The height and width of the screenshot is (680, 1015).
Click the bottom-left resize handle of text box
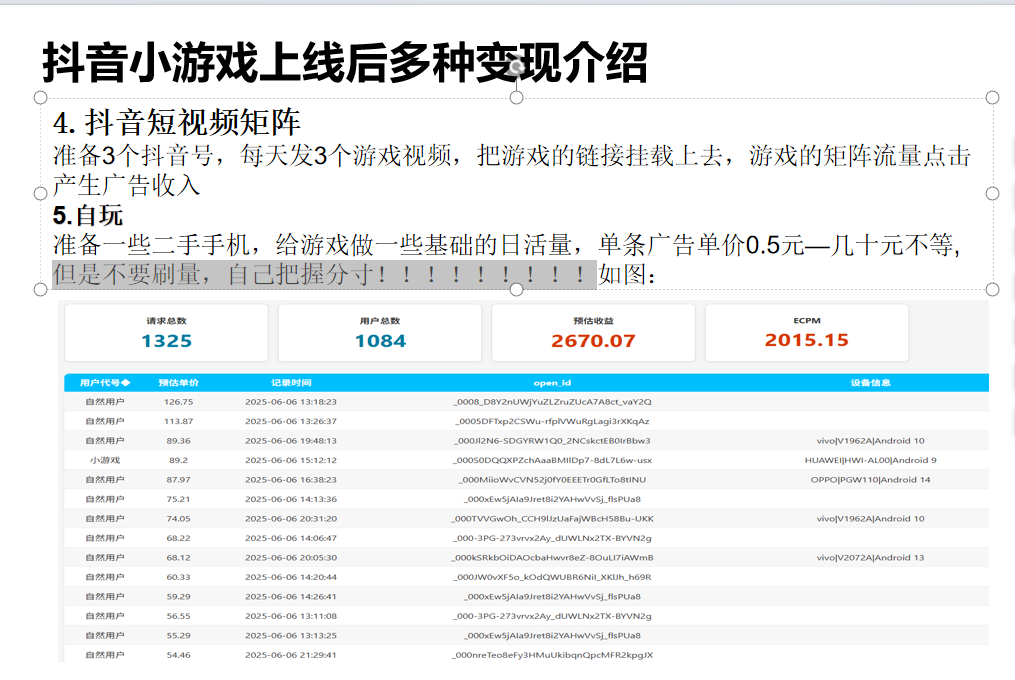click(41, 289)
